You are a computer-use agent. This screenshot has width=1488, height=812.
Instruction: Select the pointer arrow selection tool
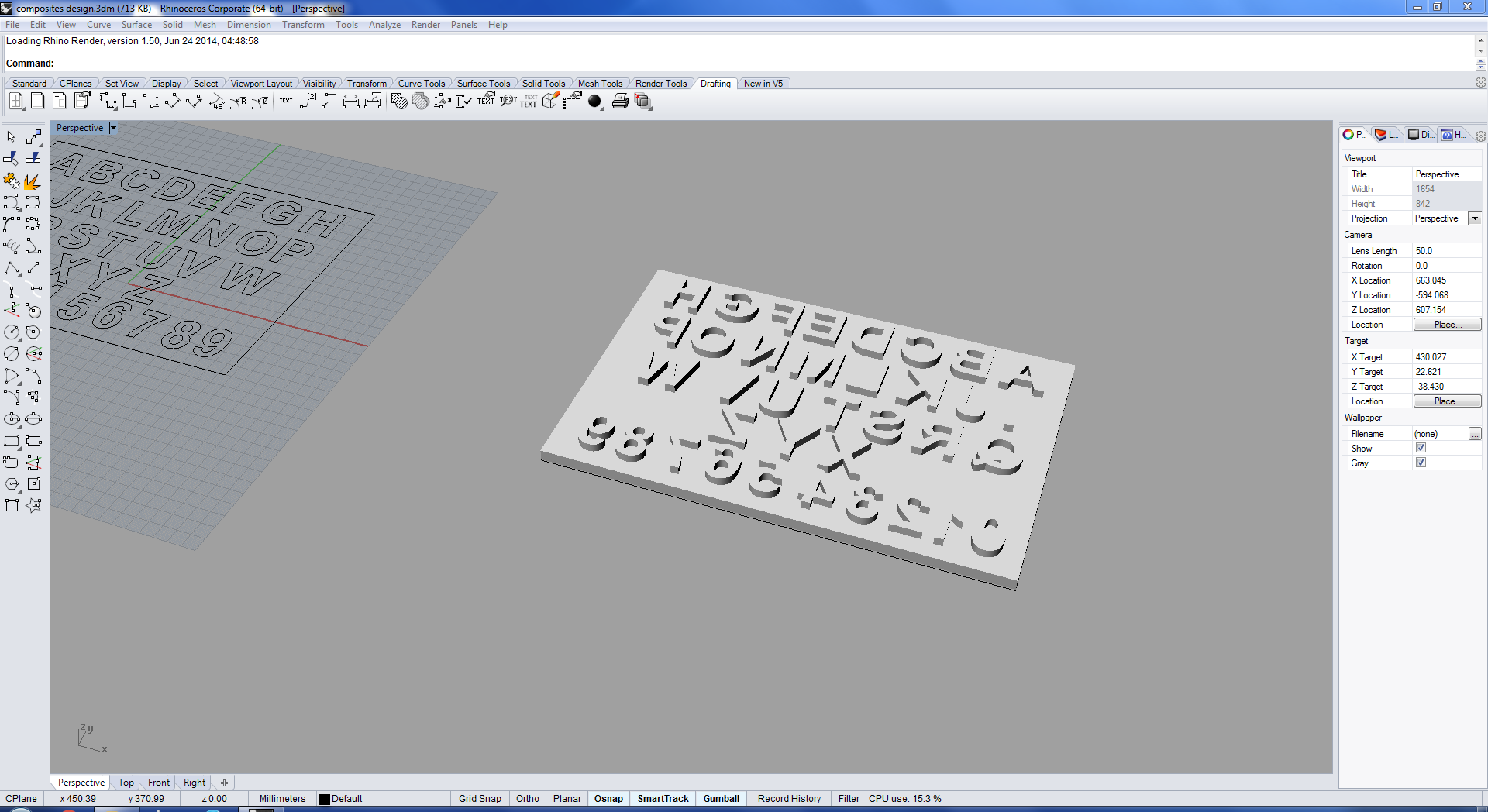(x=12, y=137)
